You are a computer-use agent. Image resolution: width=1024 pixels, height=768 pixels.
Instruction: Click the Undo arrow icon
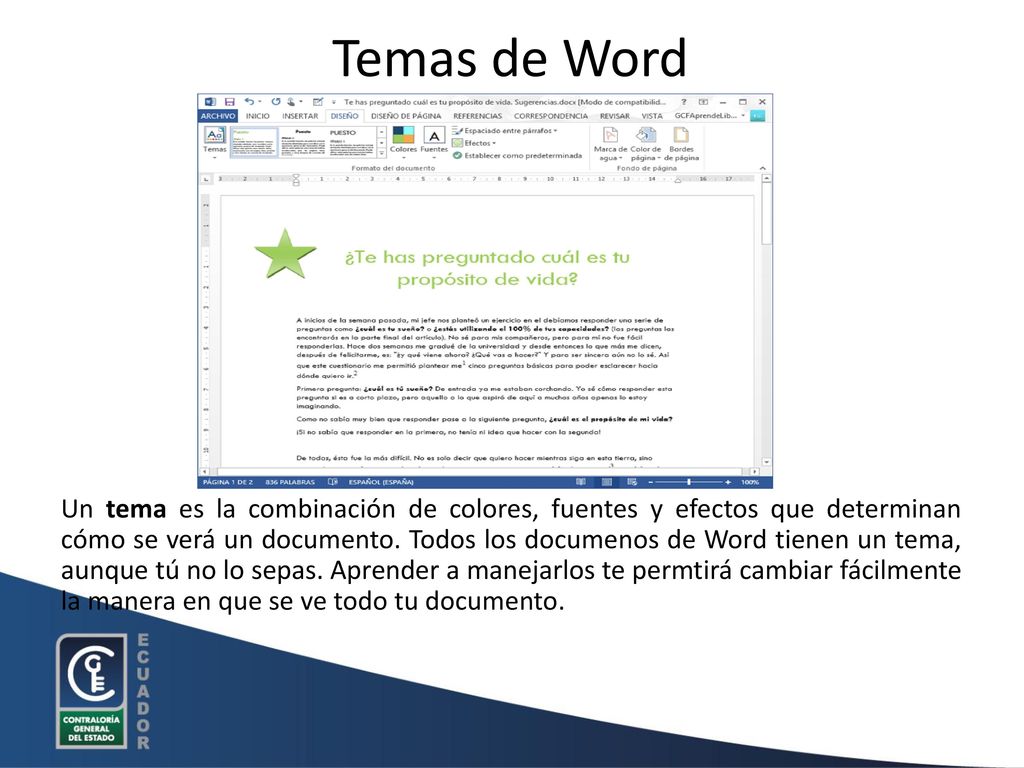click(x=249, y=102)
